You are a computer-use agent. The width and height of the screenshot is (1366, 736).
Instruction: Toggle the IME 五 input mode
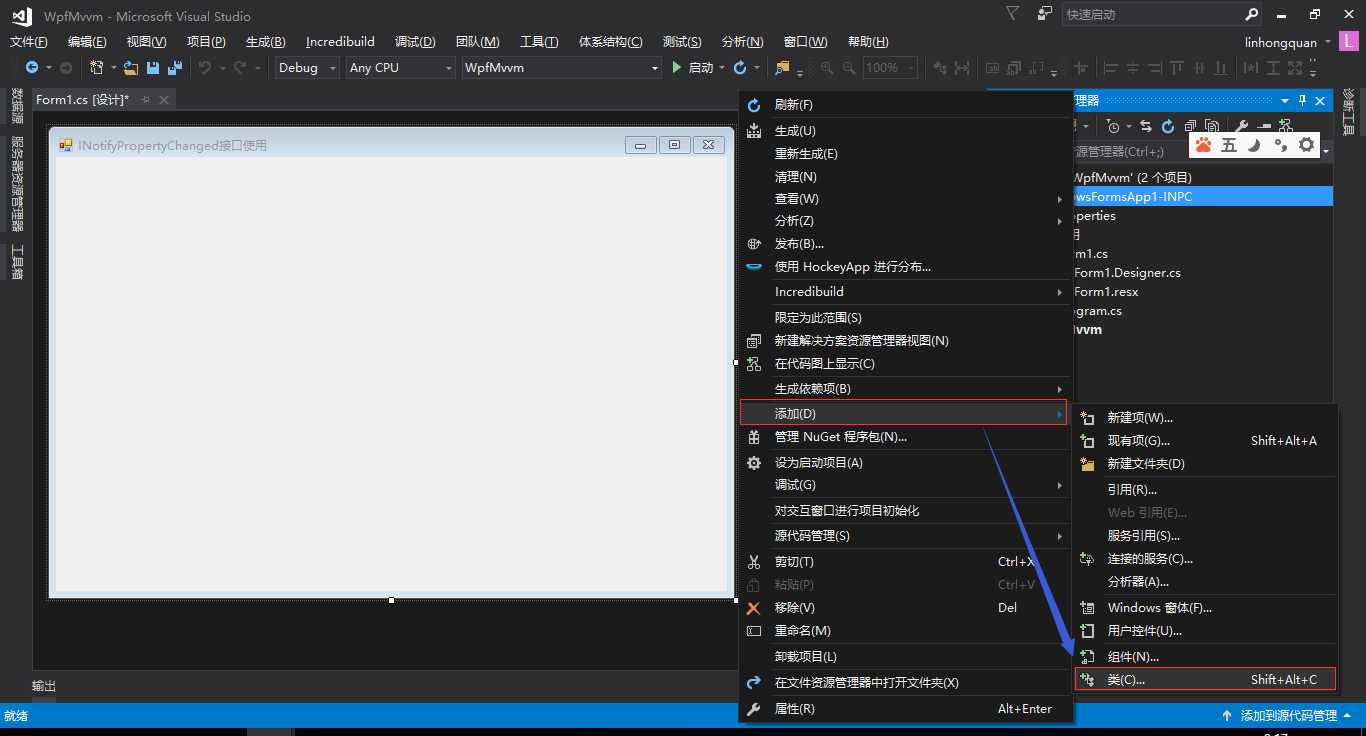tap(1229, 145)
